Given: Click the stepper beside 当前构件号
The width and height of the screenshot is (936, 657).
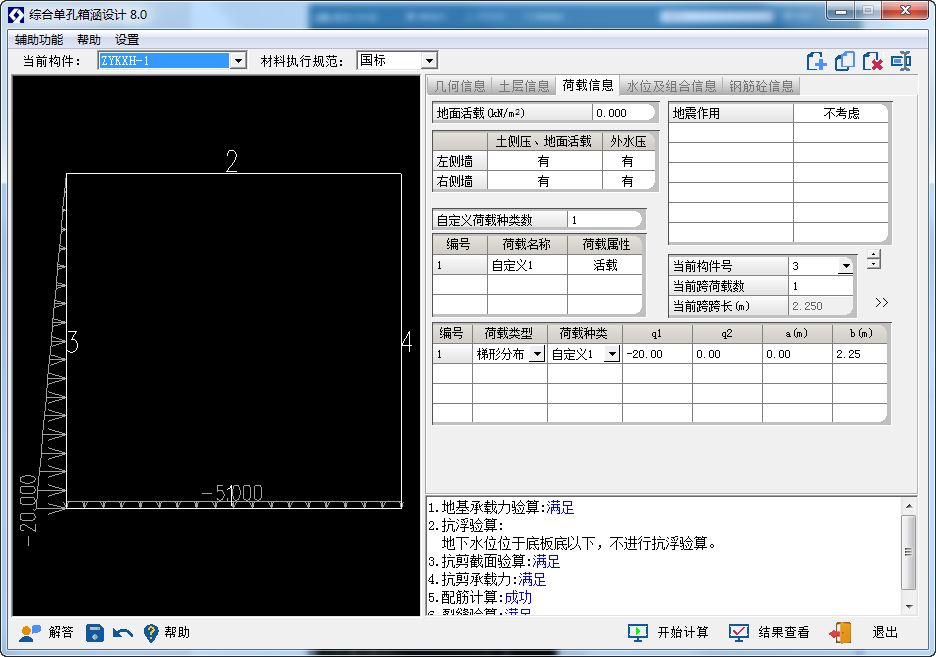Looking at the screenshot, I should (x=873, y=259).
